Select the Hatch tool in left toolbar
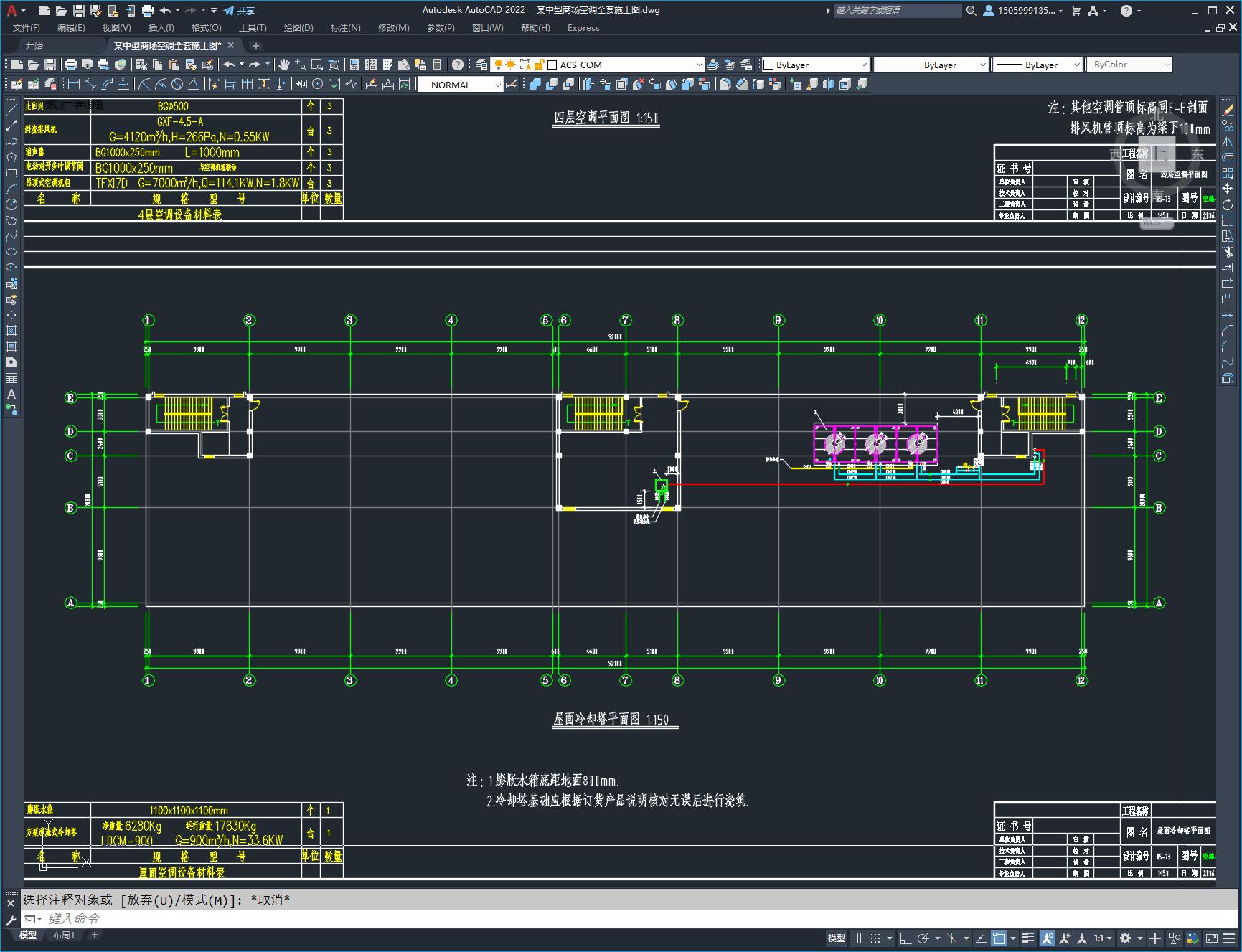The image size is (1242, 952). coord(11,331)
